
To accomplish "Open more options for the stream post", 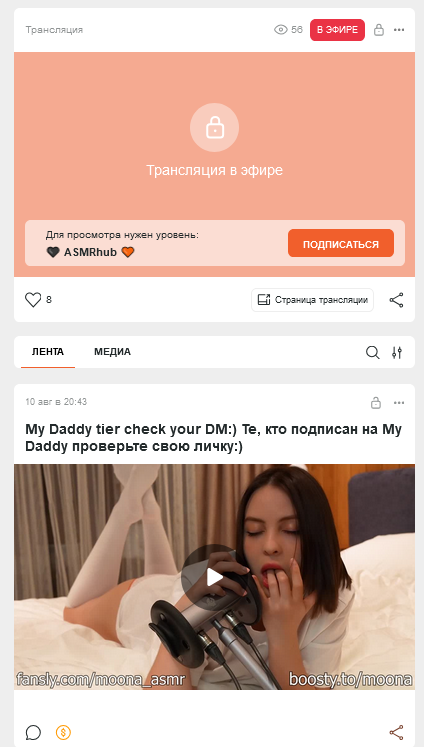I will click(x=399, y=30).
